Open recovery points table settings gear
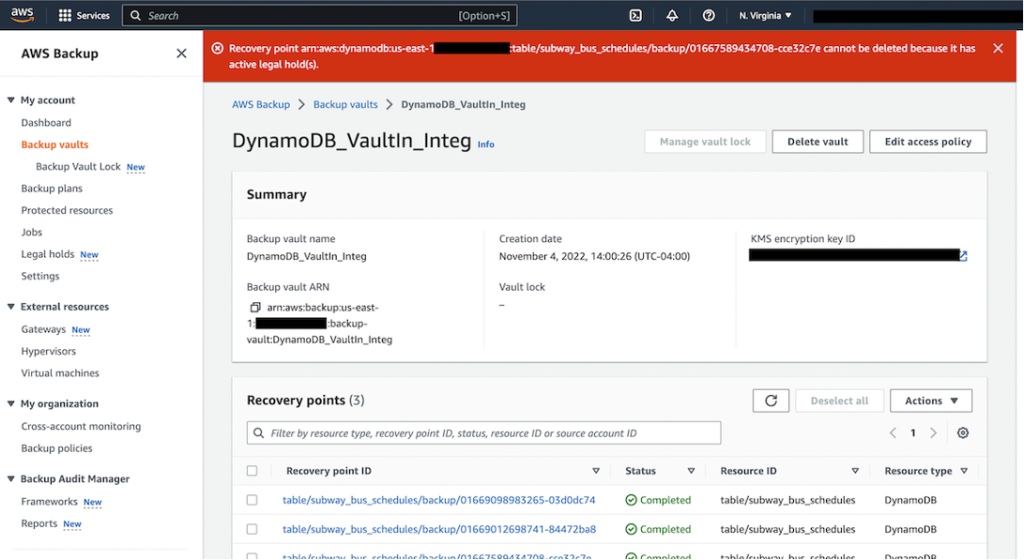Image resolution: width=1024 pixels, height=560 pixels. 963,433
